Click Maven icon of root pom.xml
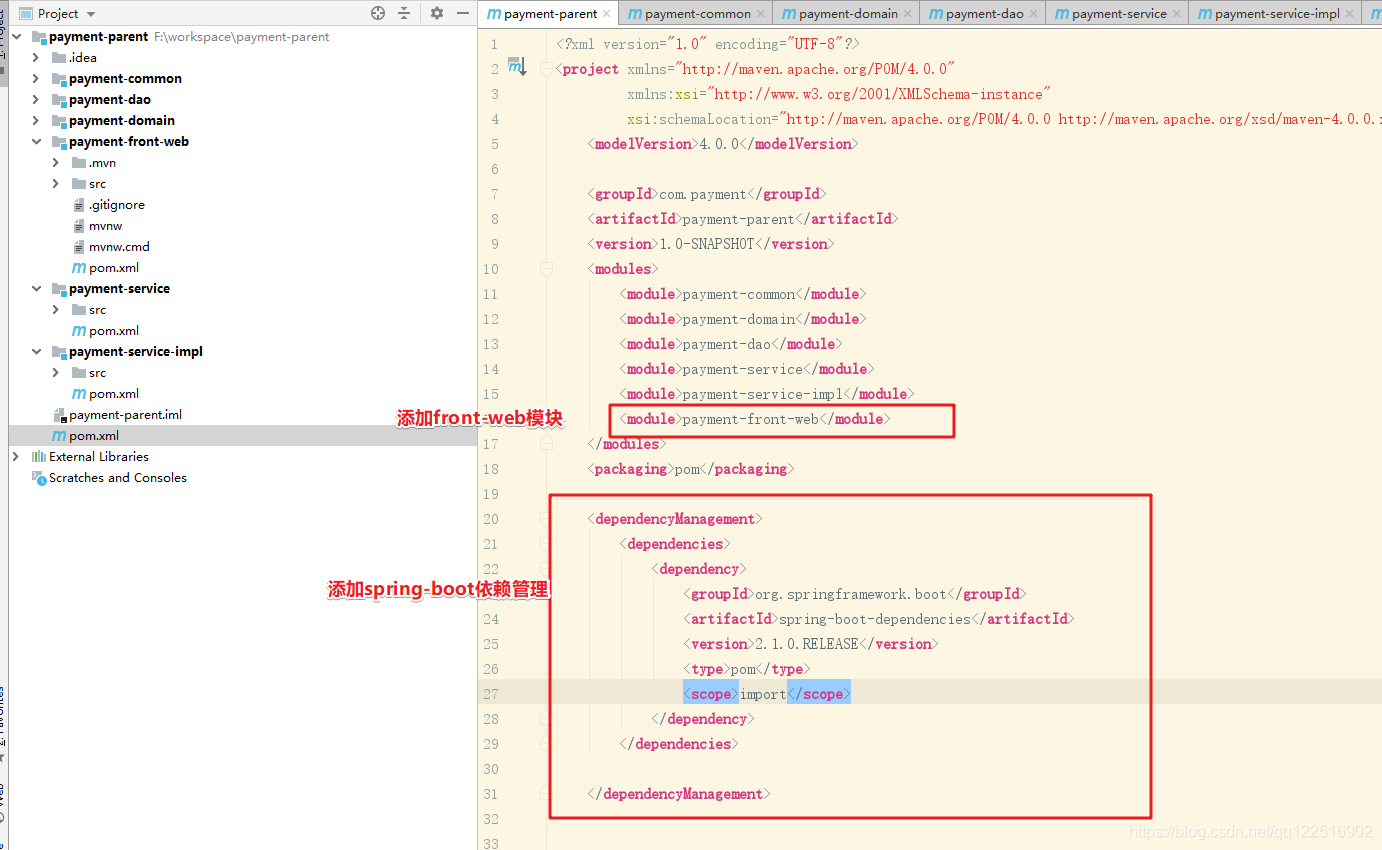This screenshot has width=1382, height=850. [x=59, y=436]
